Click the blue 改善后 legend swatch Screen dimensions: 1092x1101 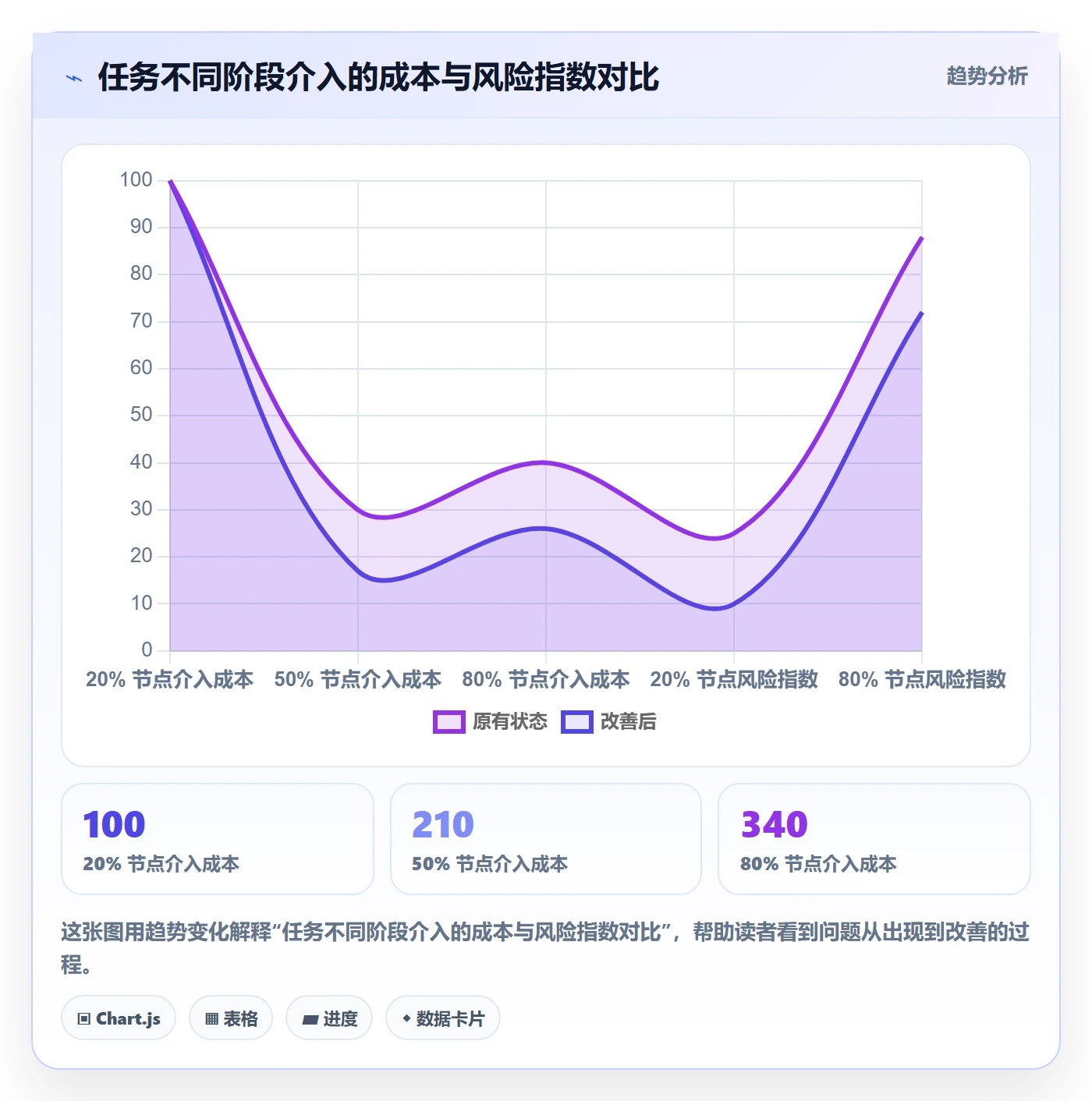click(x=576, y=722)
